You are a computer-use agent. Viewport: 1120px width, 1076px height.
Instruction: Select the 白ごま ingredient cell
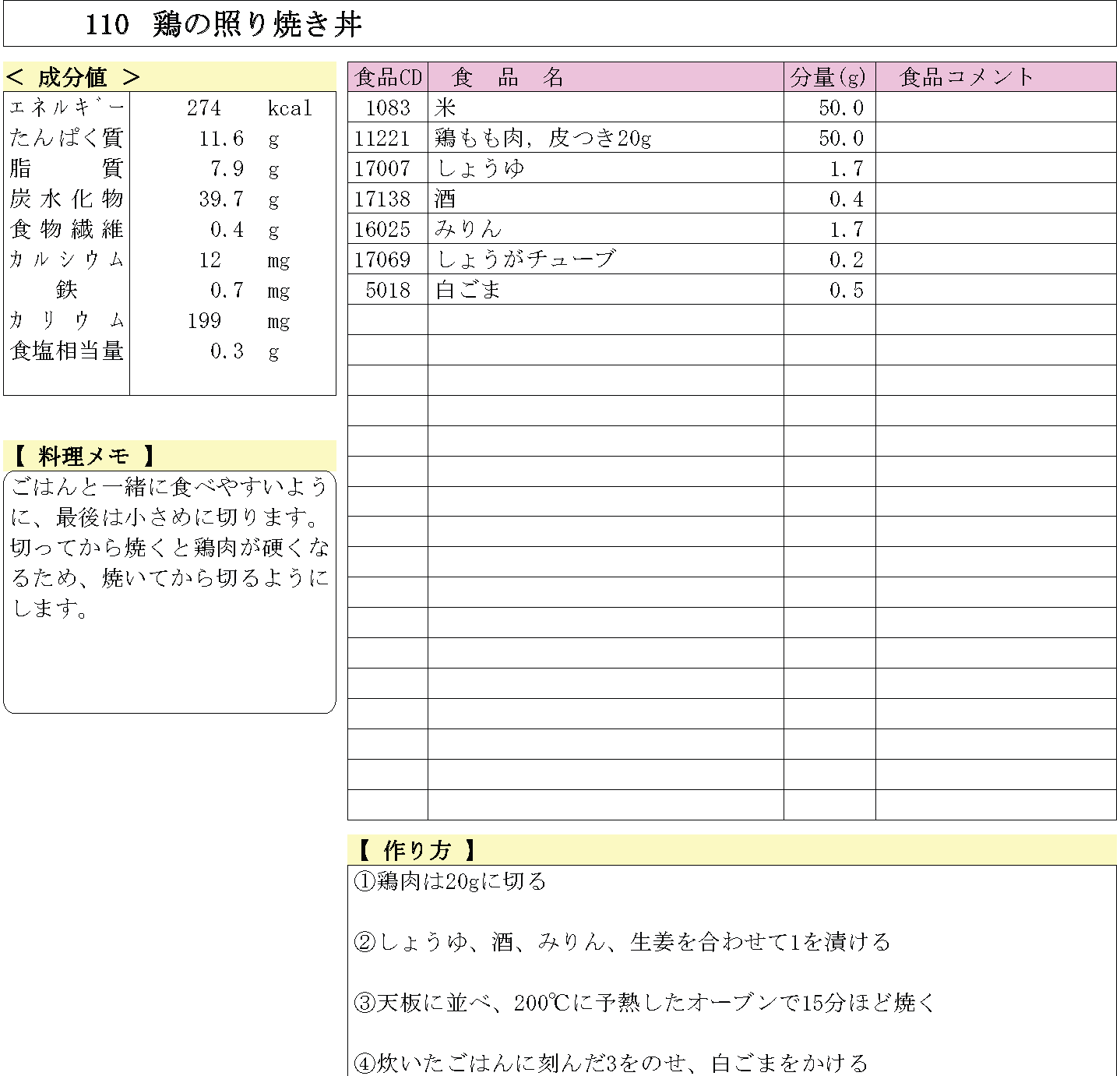pyautogui.click(x=468, y=290)
